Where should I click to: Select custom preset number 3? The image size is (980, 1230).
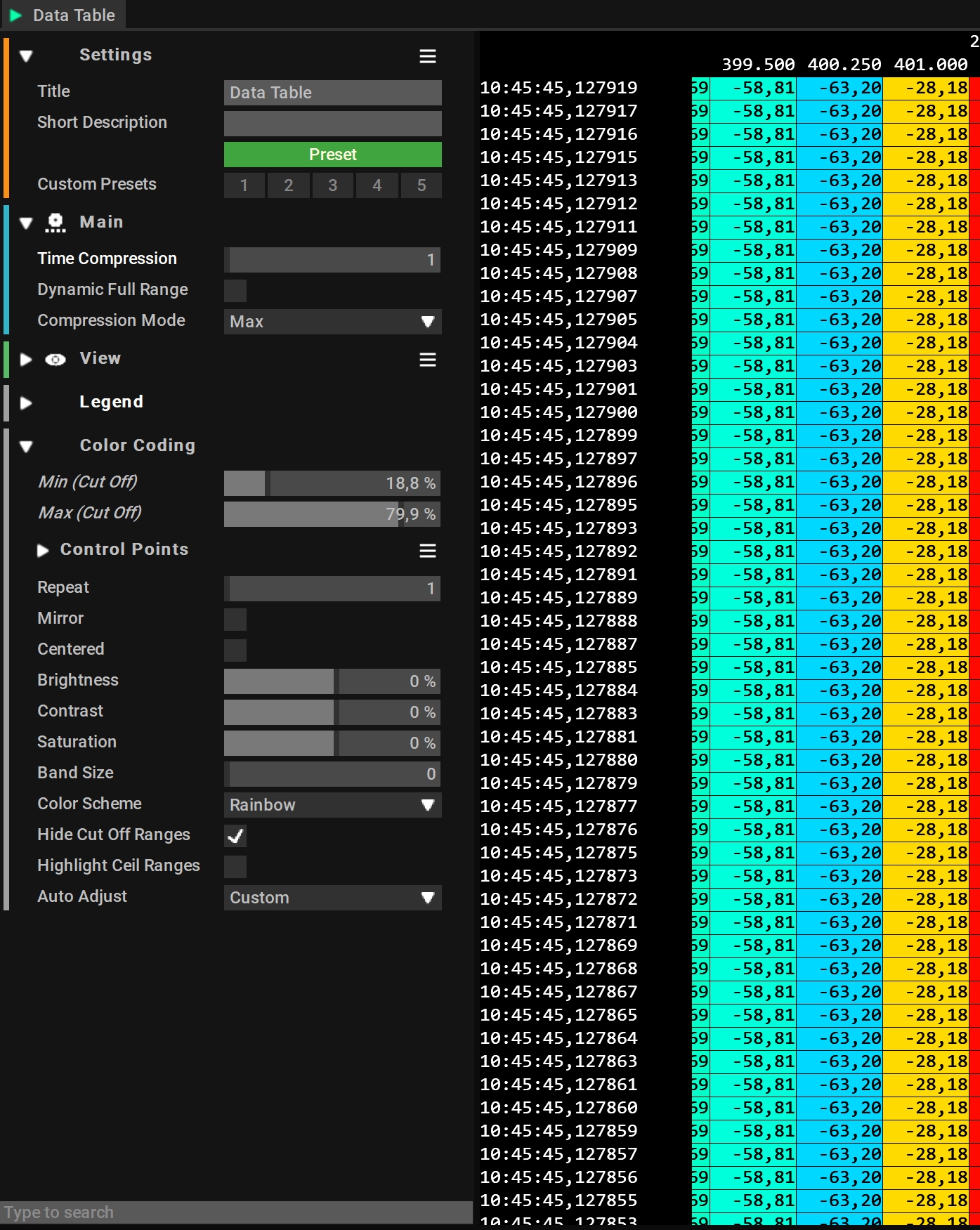pos(332,185)
